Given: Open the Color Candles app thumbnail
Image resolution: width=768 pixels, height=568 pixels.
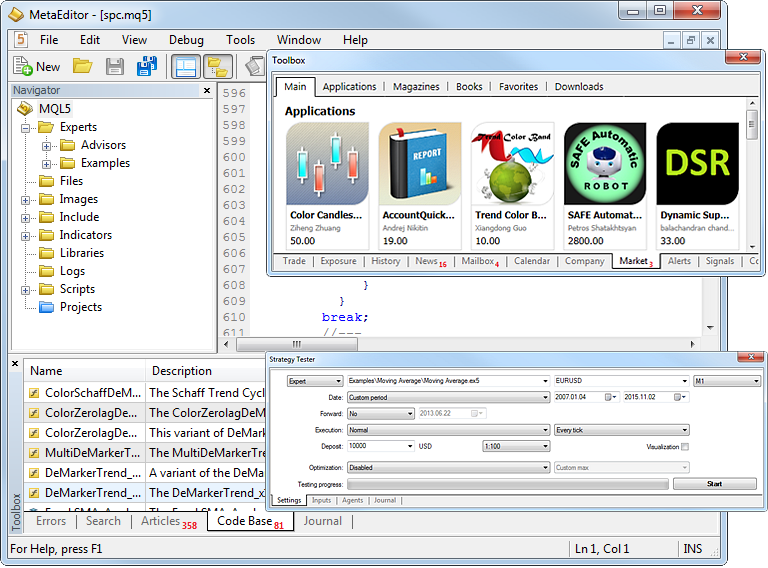Looking at the screenshot, I should pos(327,164).
